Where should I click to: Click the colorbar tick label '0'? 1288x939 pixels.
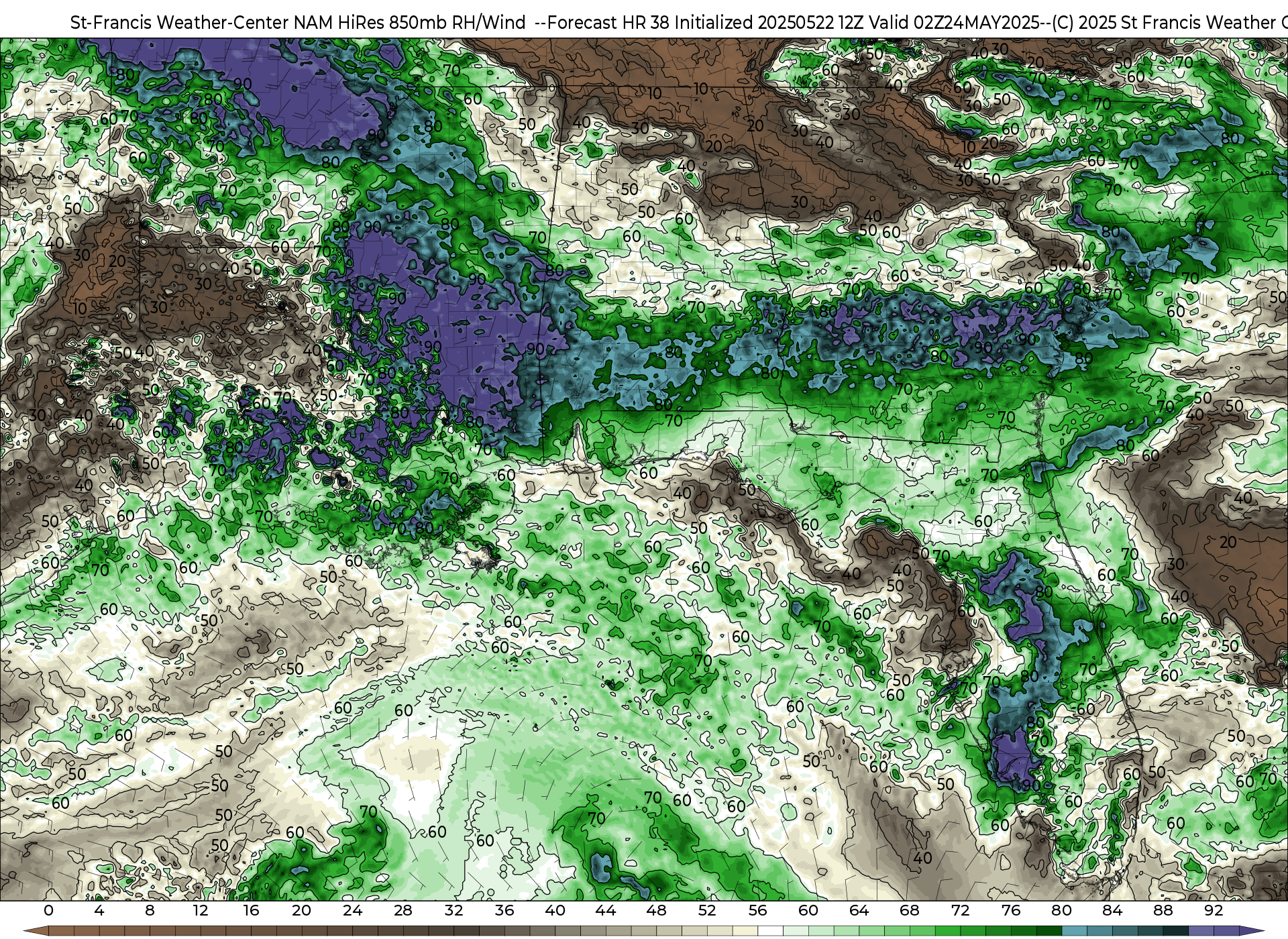(x=48, y=910)
